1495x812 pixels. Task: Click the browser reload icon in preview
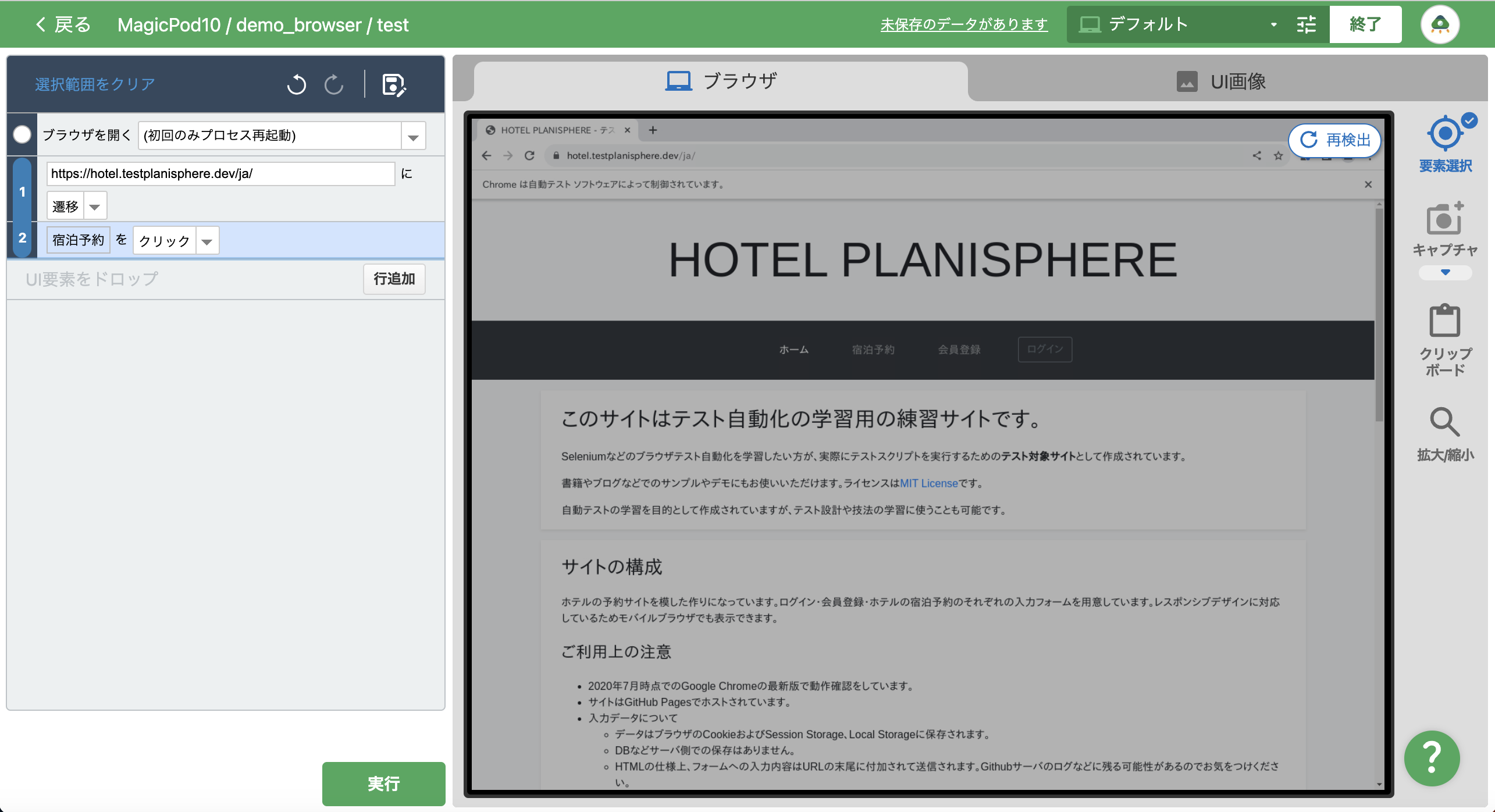pyautogui.click(x=529, y=155)
